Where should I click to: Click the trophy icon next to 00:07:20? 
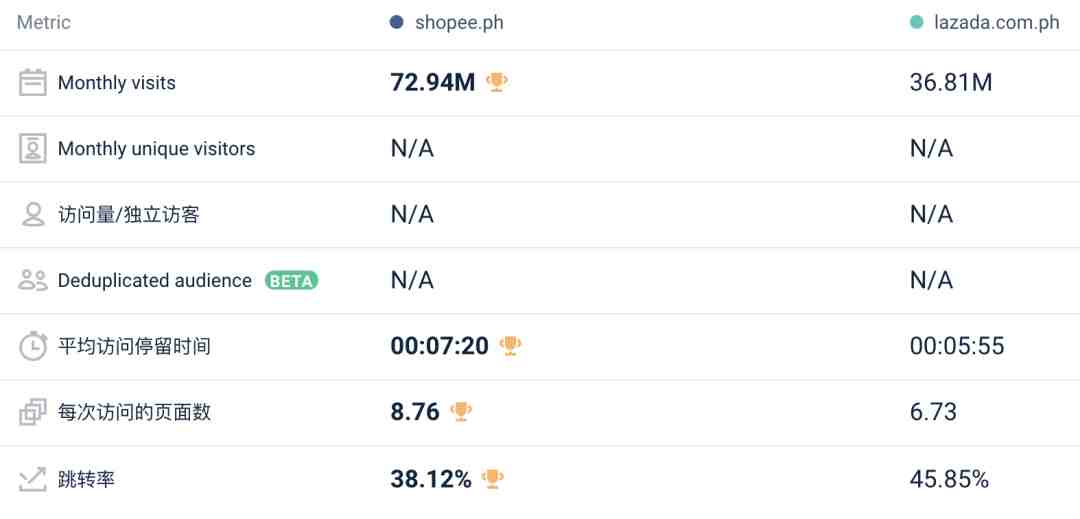tap(510, 346)
